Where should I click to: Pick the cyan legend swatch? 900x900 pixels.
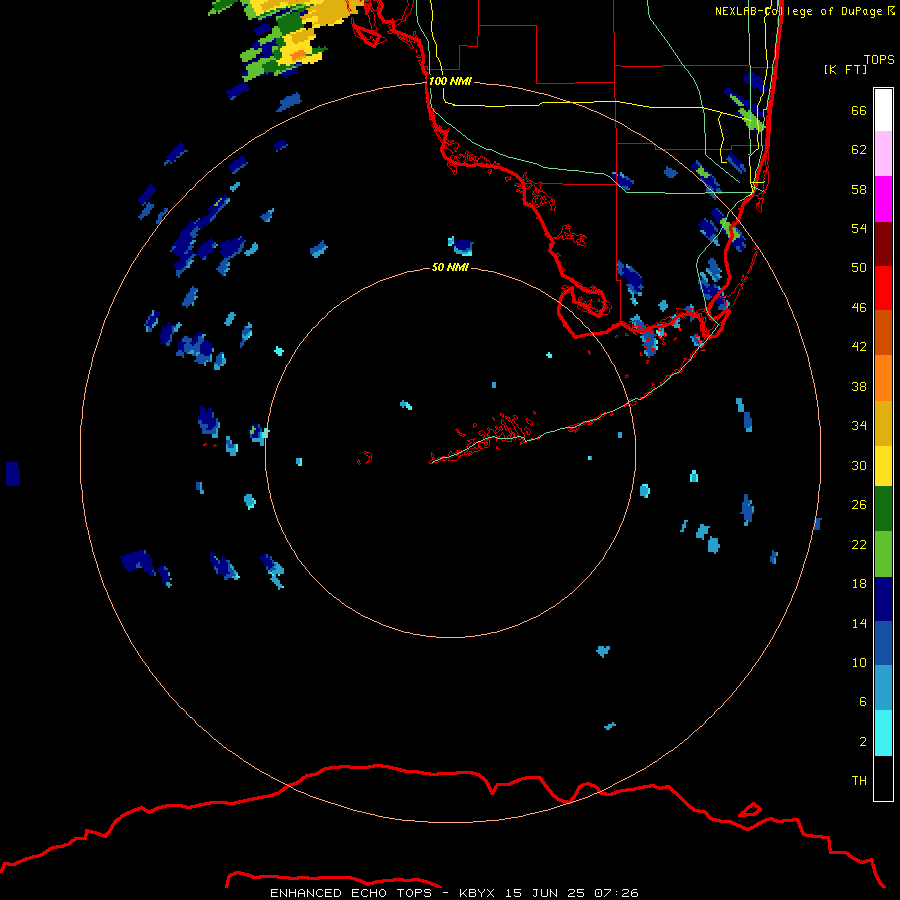883,733
